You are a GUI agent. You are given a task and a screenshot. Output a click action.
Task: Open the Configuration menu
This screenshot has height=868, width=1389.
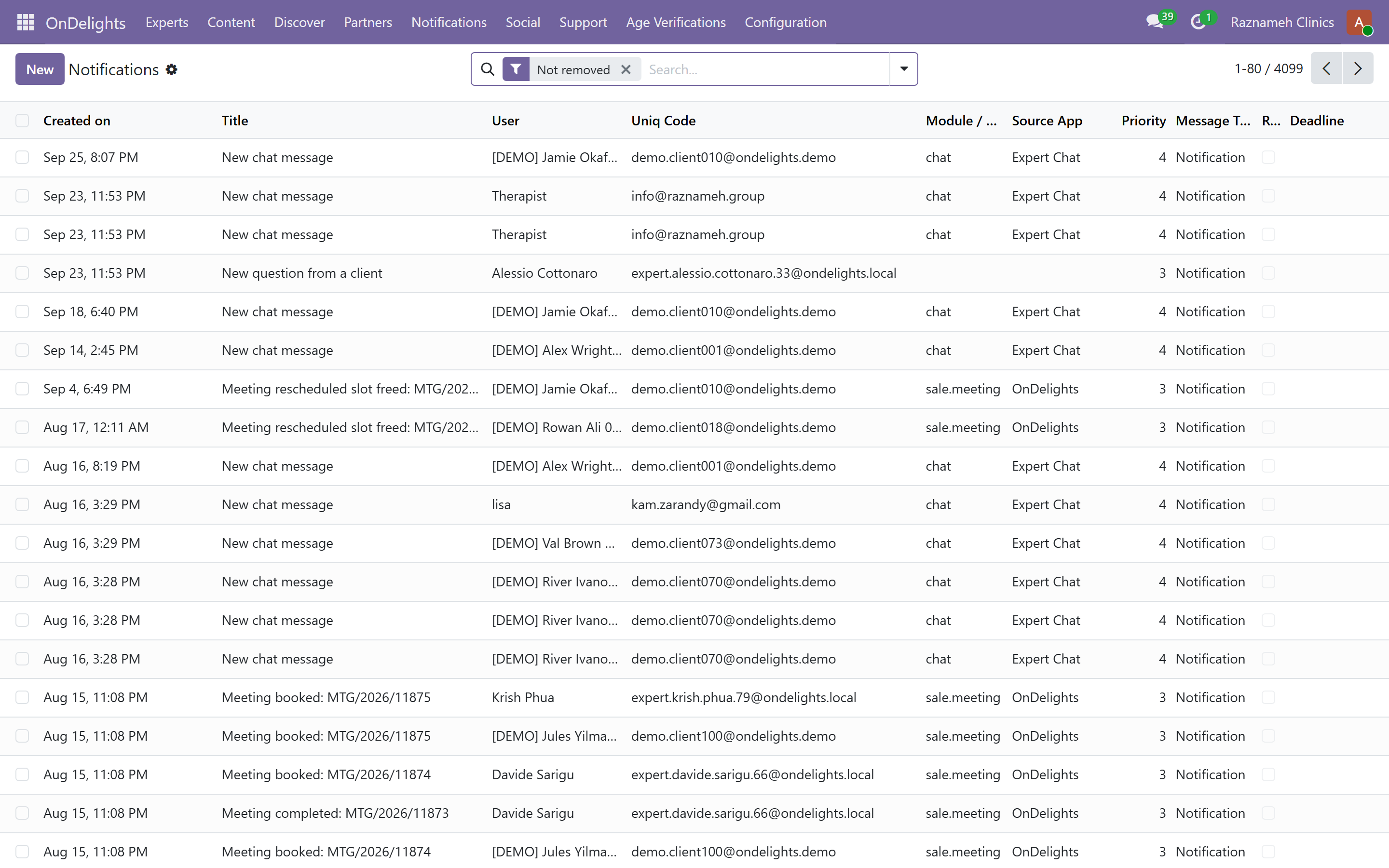coord(785,22)
